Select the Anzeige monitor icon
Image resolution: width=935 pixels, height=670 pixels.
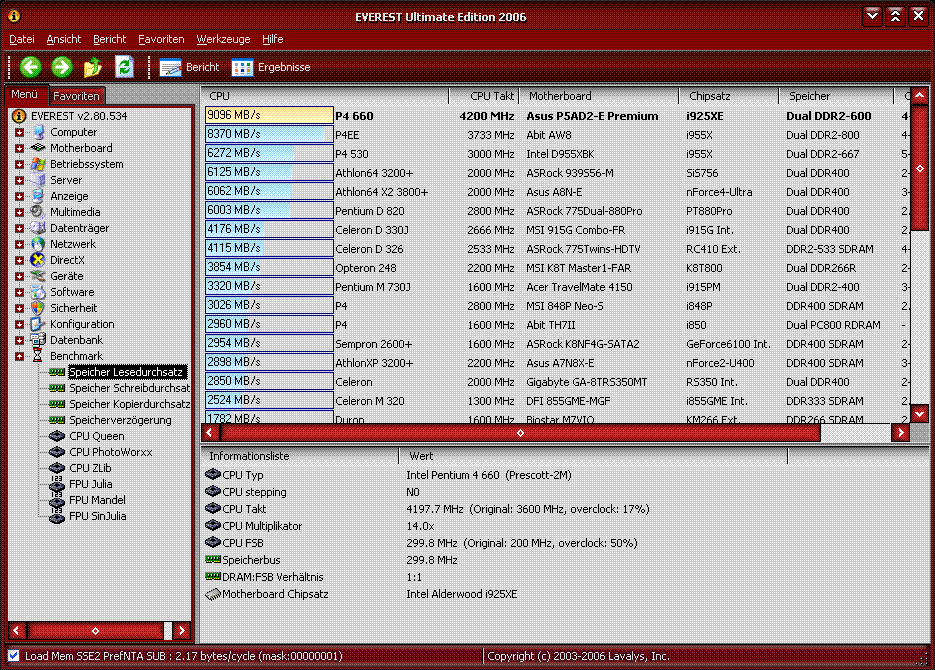click(38, 196)
